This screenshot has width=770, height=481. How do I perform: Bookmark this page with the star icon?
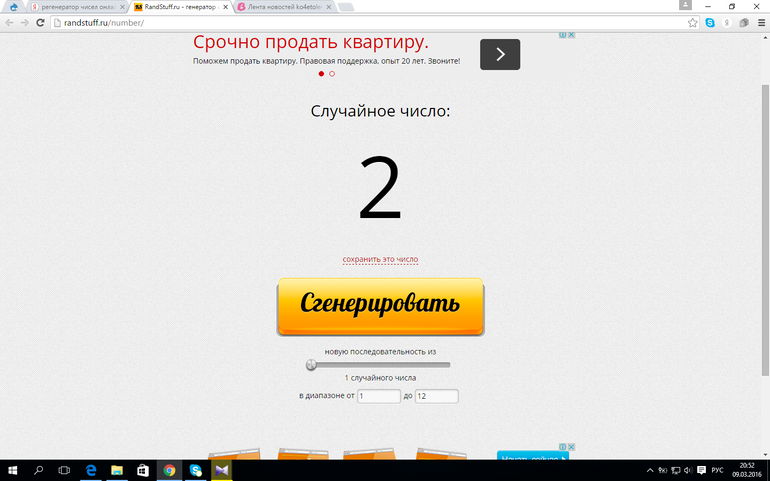(x=692, y=22)
